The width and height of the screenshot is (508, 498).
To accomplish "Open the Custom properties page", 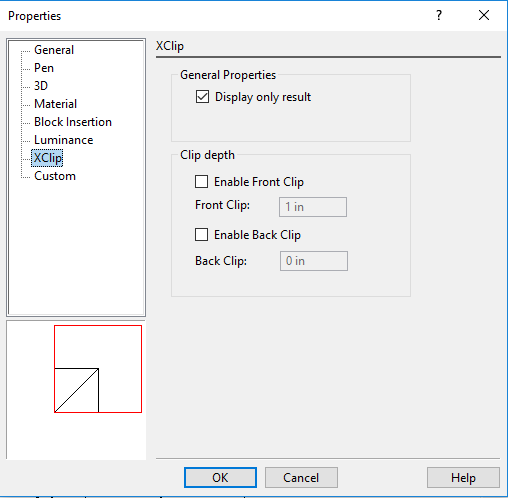I will (55, 176).
